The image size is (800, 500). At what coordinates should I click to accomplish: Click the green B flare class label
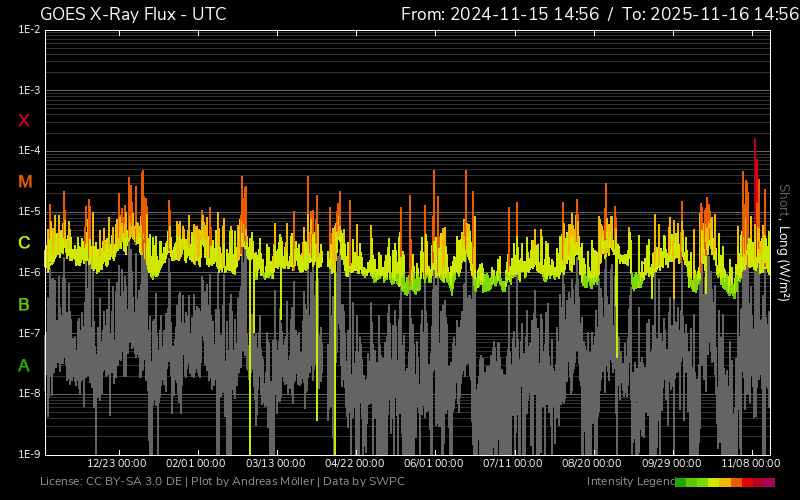pos(24,304)
